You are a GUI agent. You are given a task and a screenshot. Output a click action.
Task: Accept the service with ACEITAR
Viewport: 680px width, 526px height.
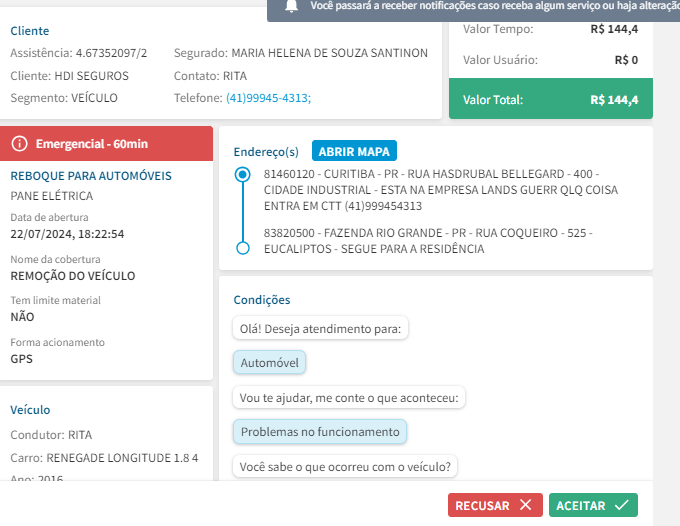click(593, 505)
